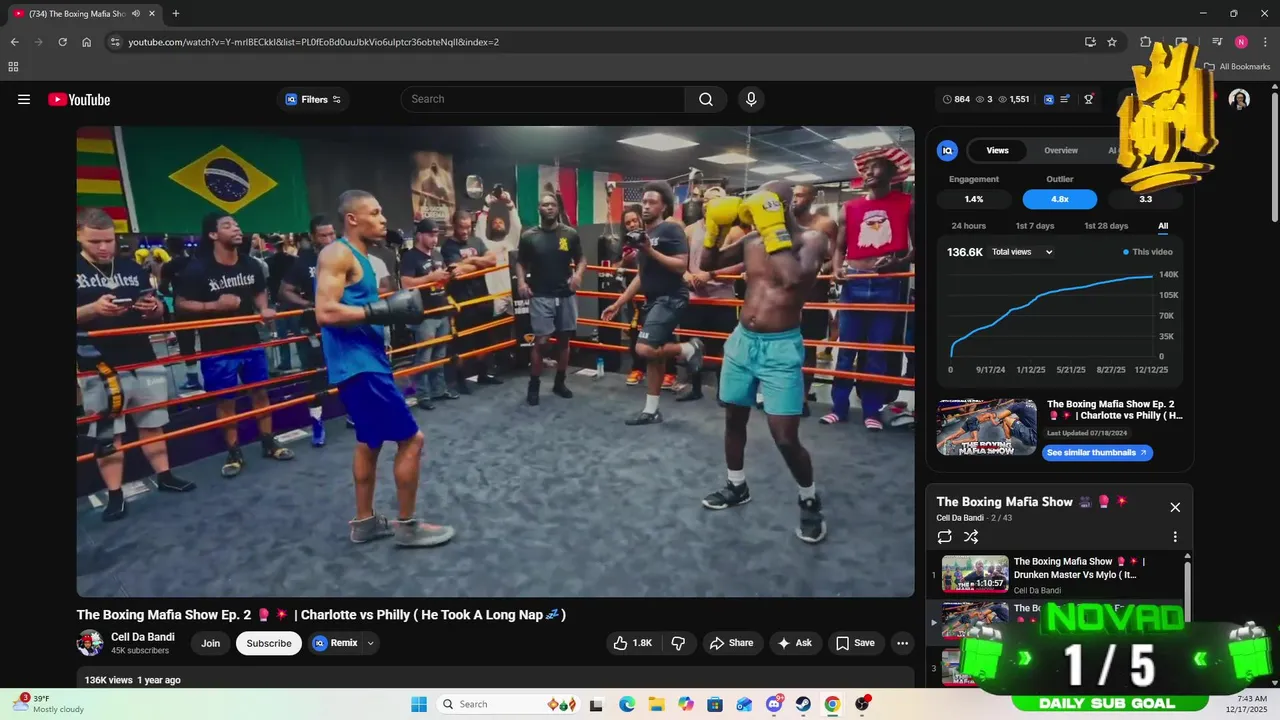Subscribe to Cell Da Bandi
The height and width of the screenshot is (720, 1280).
(269, 643)
